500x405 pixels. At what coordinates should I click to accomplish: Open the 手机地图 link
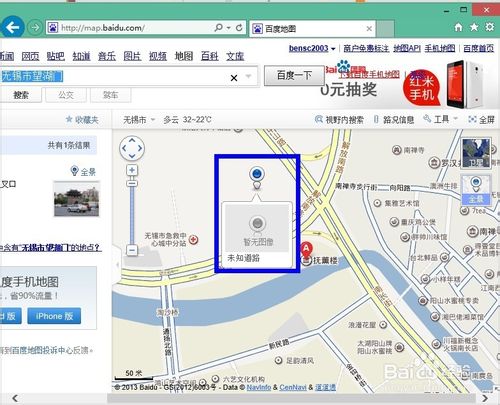tap(440, 48)
